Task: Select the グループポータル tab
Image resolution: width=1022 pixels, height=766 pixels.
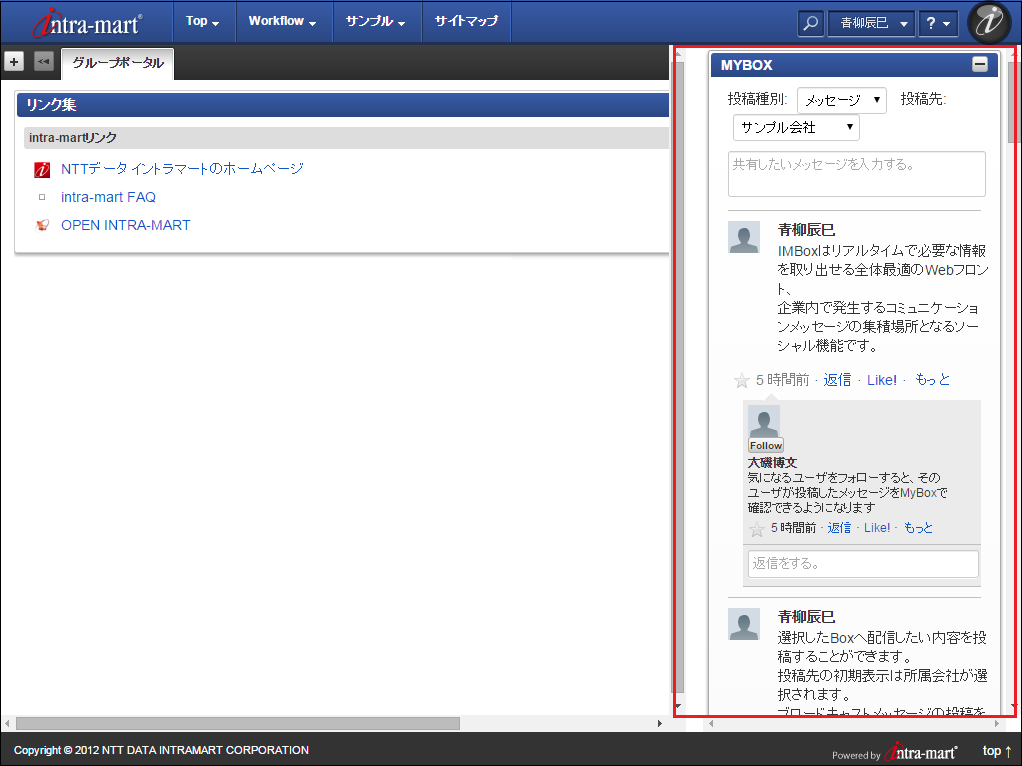Action: point(118,63)
